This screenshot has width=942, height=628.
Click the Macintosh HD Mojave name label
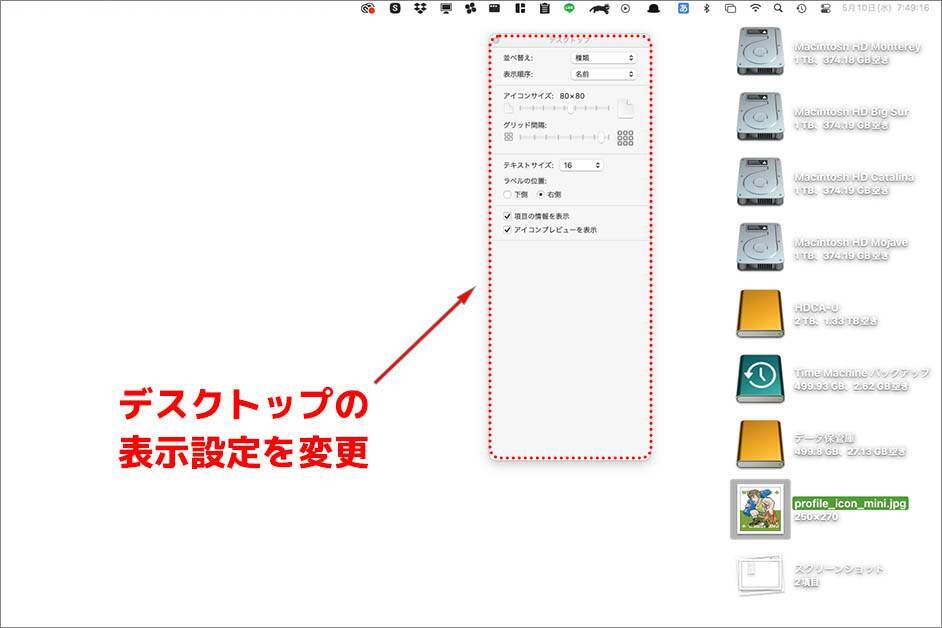pyautogui.click(x=850, y=242)
